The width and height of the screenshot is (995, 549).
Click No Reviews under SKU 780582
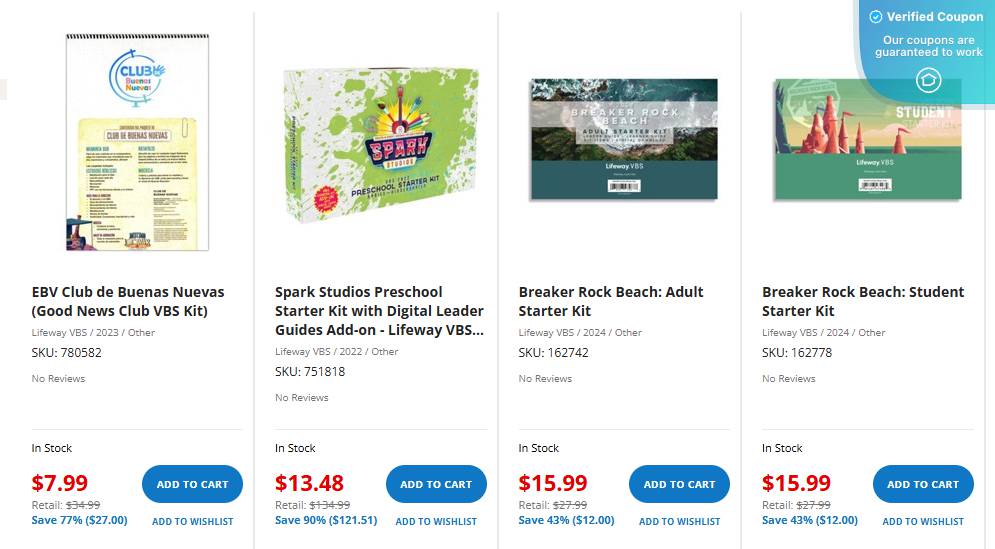pos(58,378)
